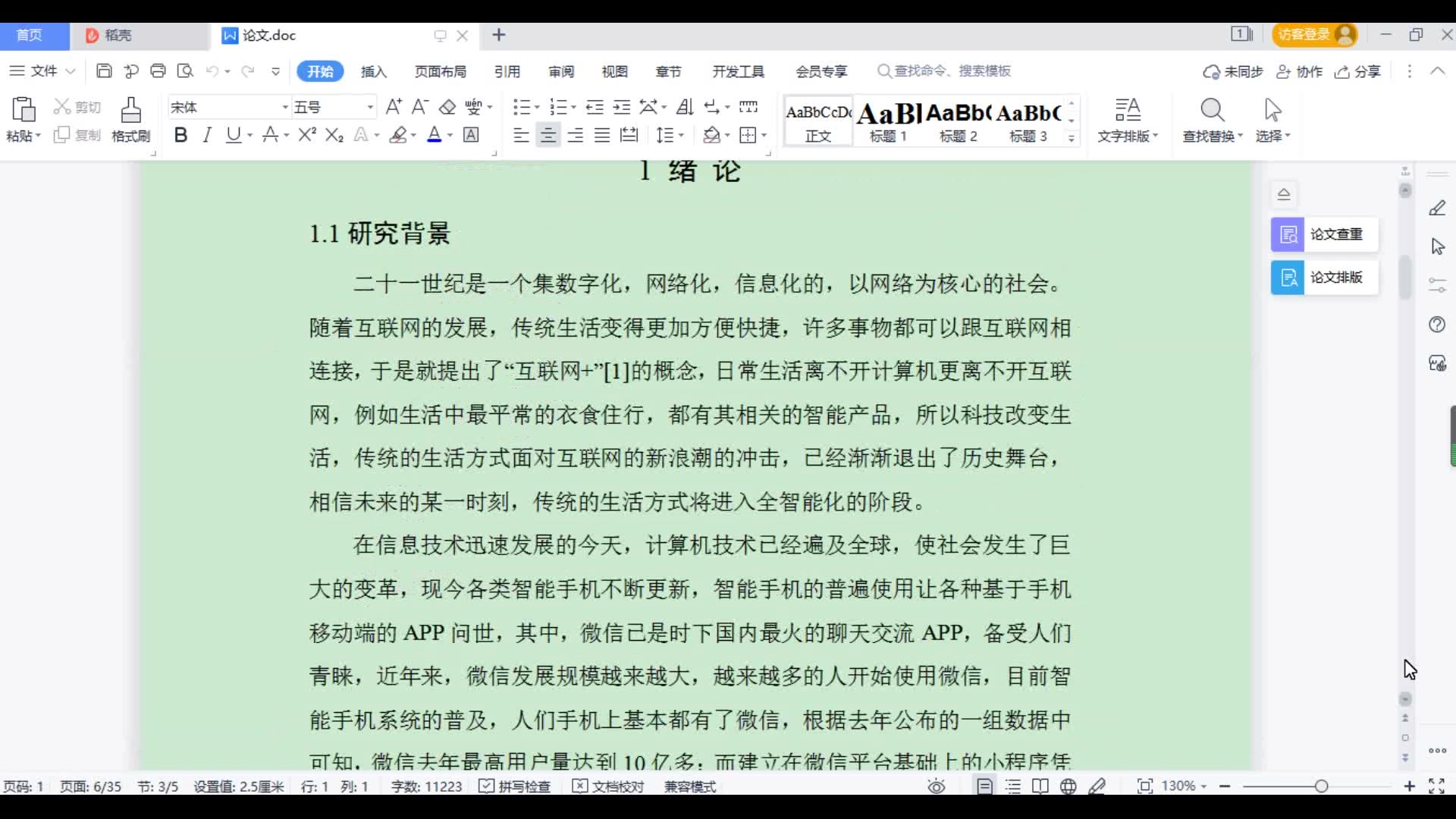Toggle italic formatting
1456x819 pixels.
click(x=206, y=135)
